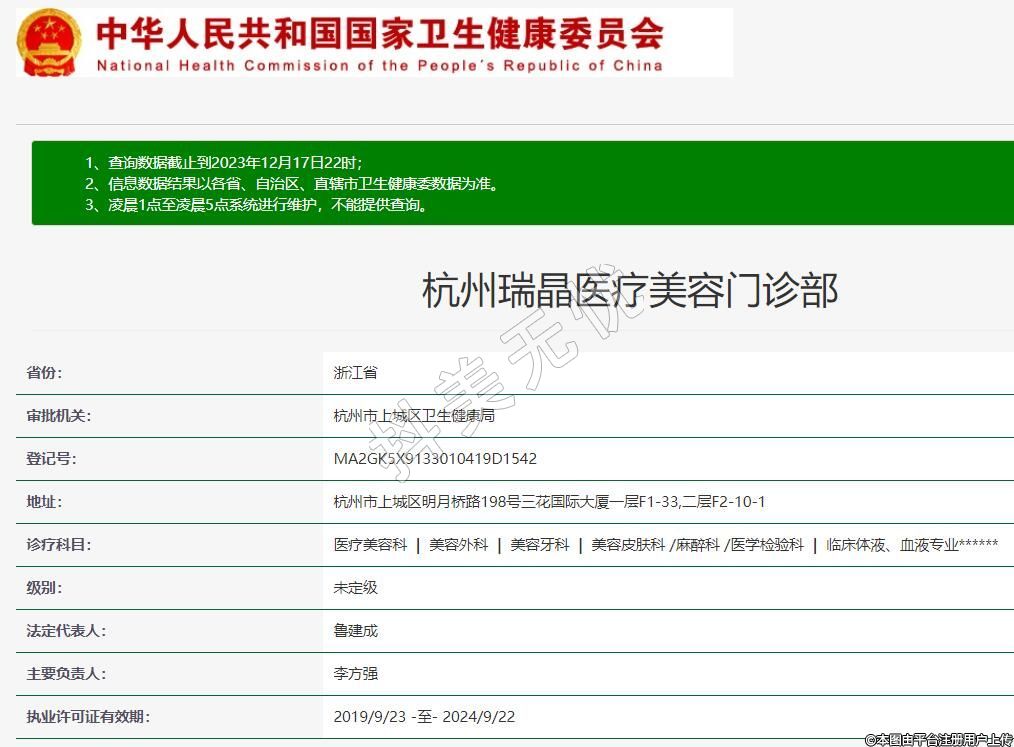Click the main person in charge 李方强
This screenshot has width=1014, height=747.
point(355,674)
